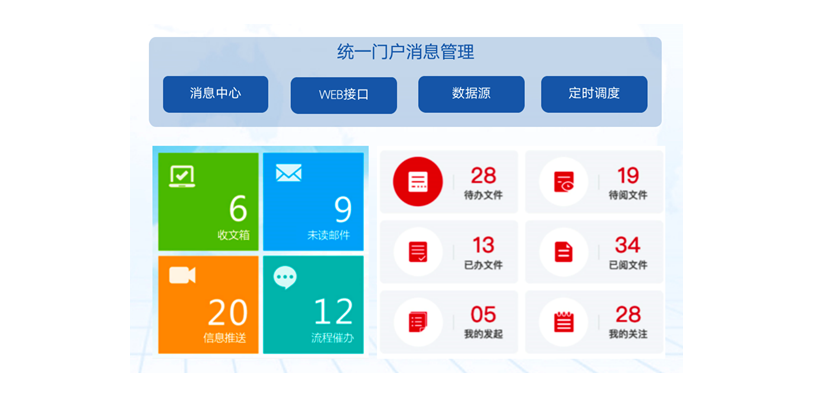Open the 34 已阅文件 count
The width and height of the screenshot is (814, 398).
coord(628,245)
